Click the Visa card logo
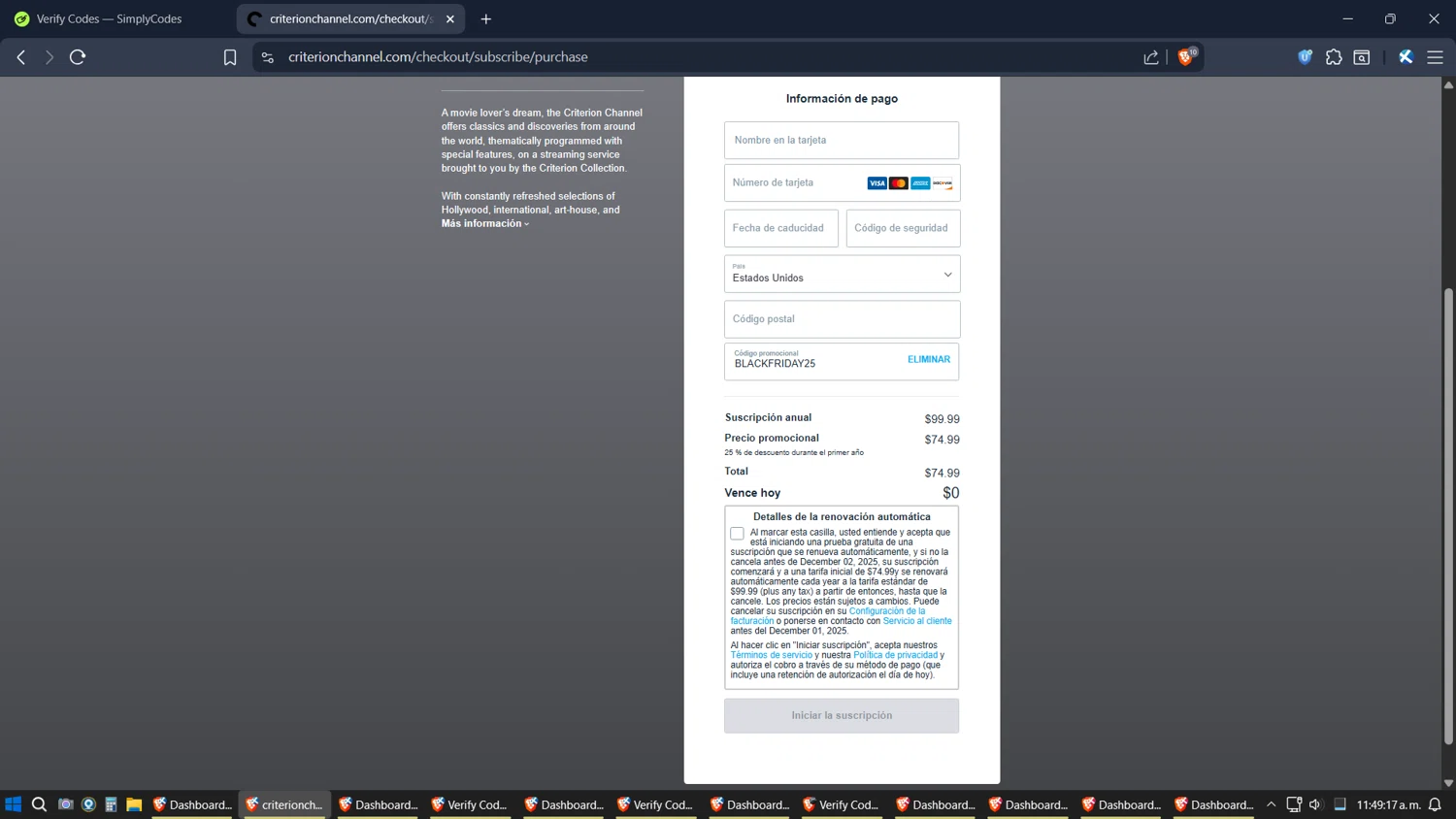Image resolution: width=1456 pixels, height=819 pixels. coord(877,183)
